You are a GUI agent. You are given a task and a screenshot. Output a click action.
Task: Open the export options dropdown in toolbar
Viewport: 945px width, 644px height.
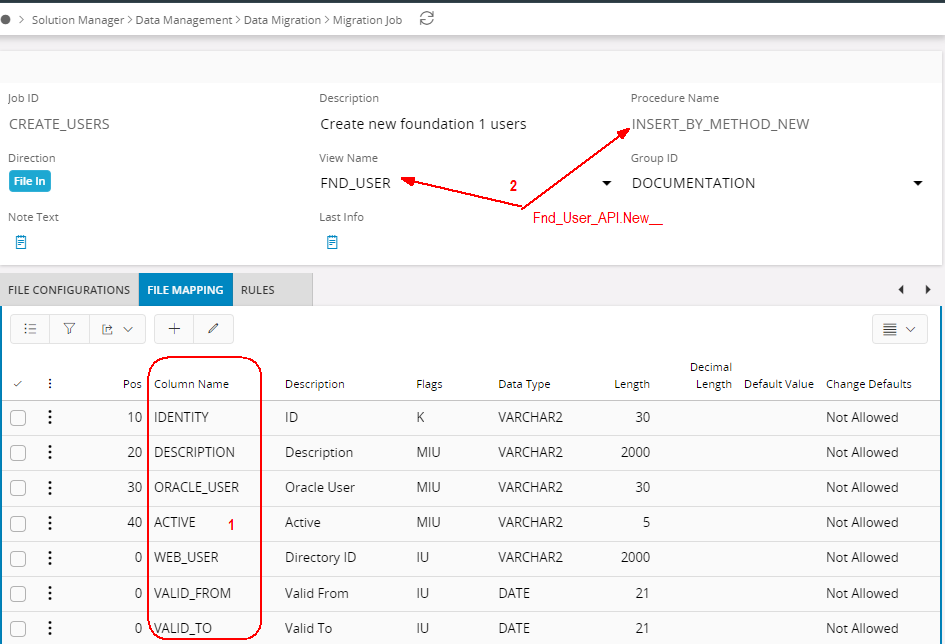click(117, 329)
